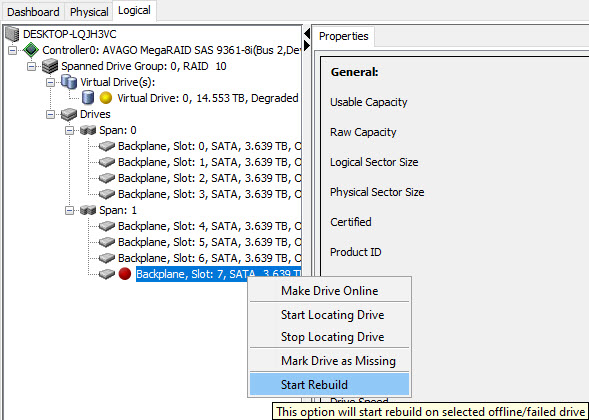The image size is (589, 420).
Task: Click the Virtual Drive(s) cylinders icon
Action: tap(69, 82)
